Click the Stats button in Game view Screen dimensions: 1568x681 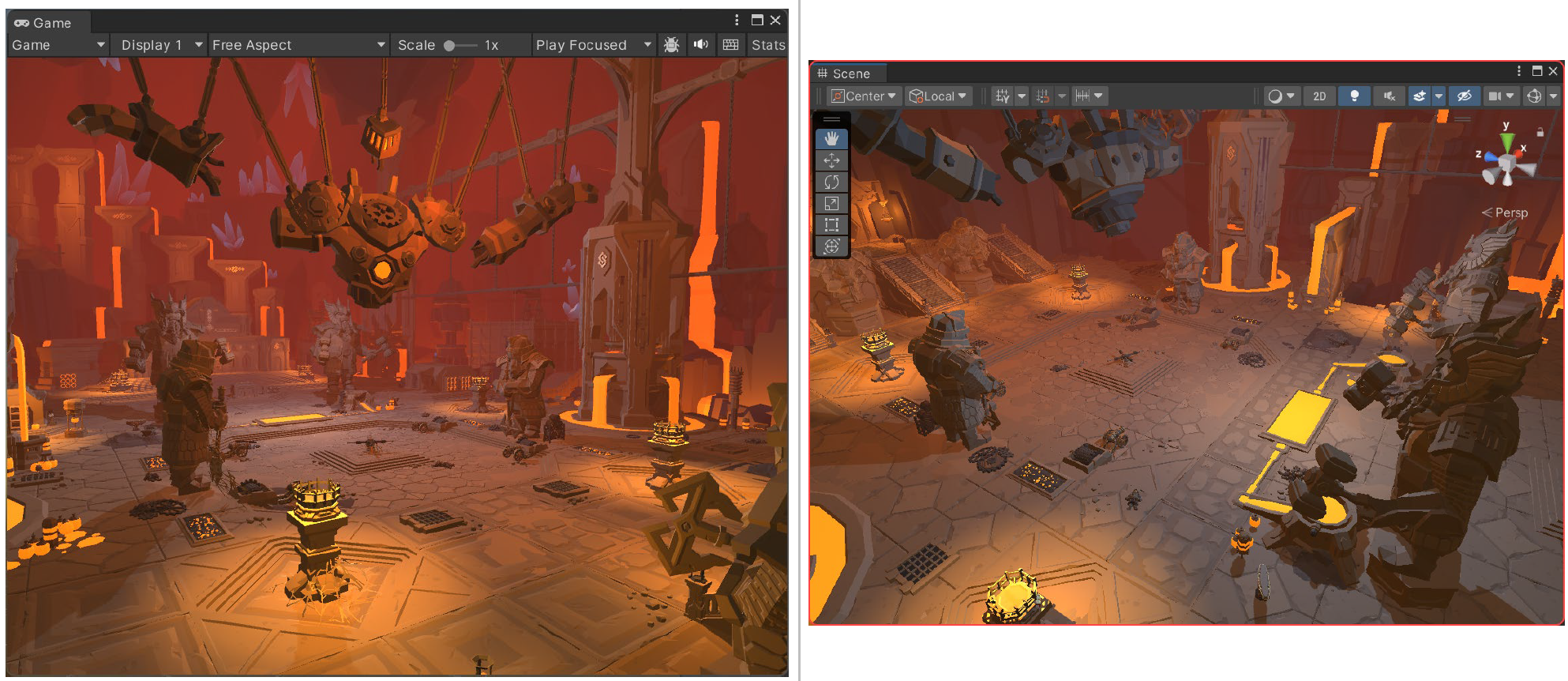click(x=768, y=45)
